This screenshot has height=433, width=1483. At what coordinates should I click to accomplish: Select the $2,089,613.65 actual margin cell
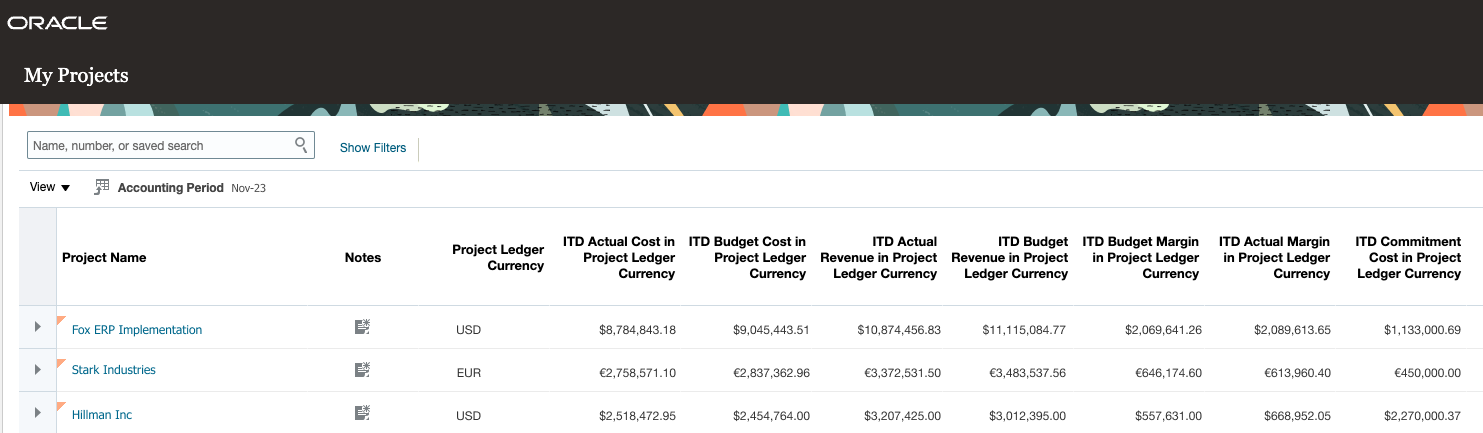(x=1292, y=330)
